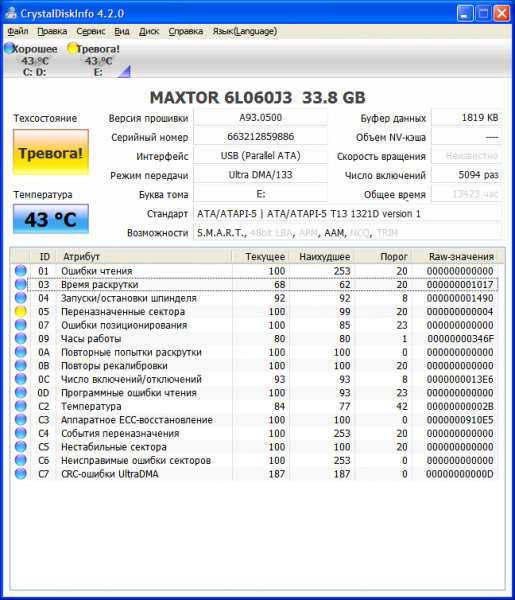This screenshot has height=600, width=515.
Task: Click status icon of Повторные попытки раскрутки row
Action: [21, 352]
